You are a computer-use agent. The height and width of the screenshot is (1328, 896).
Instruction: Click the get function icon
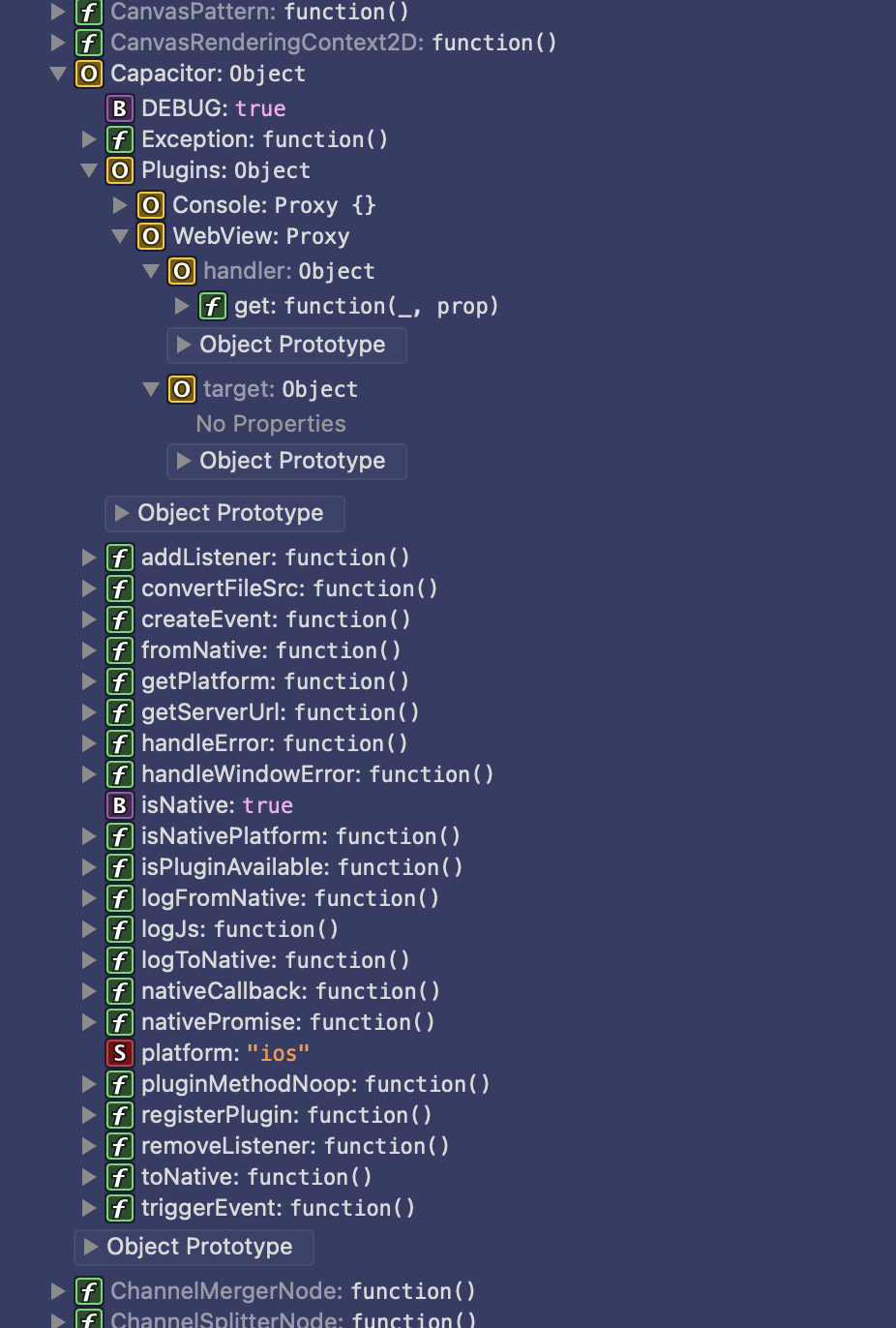pos(212,306)
